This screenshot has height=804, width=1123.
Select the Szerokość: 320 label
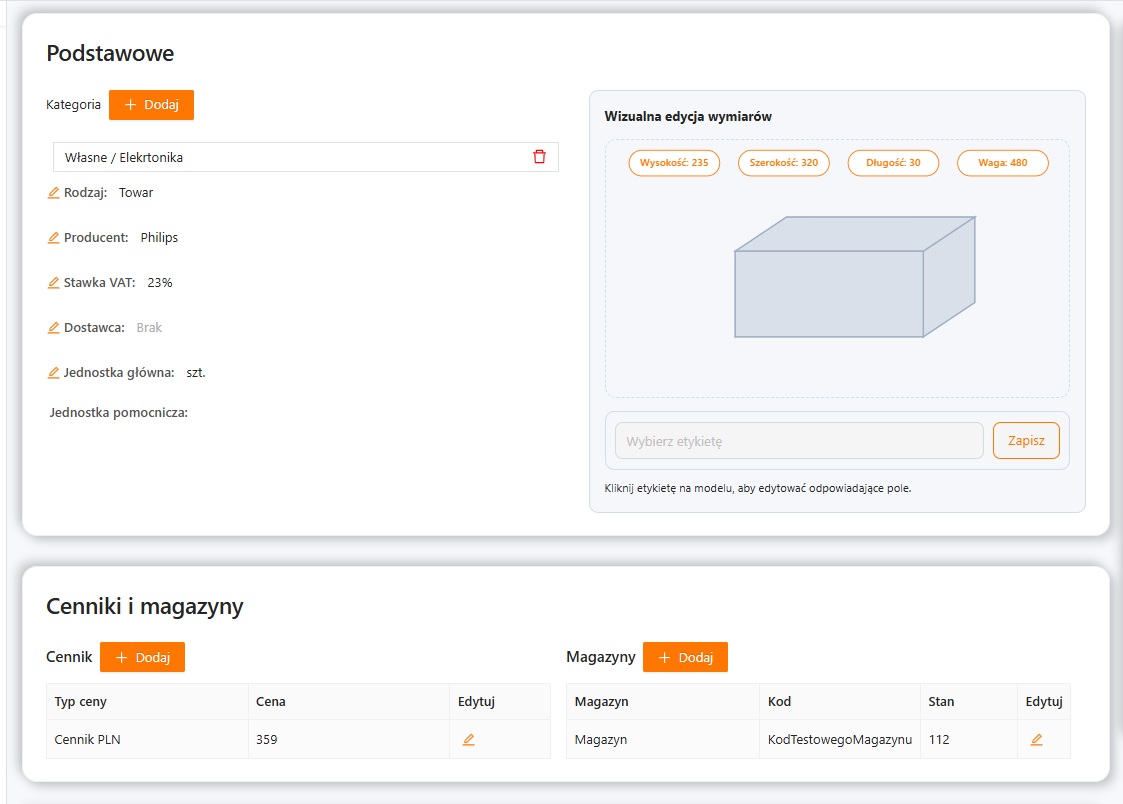(x=783, y=163)
